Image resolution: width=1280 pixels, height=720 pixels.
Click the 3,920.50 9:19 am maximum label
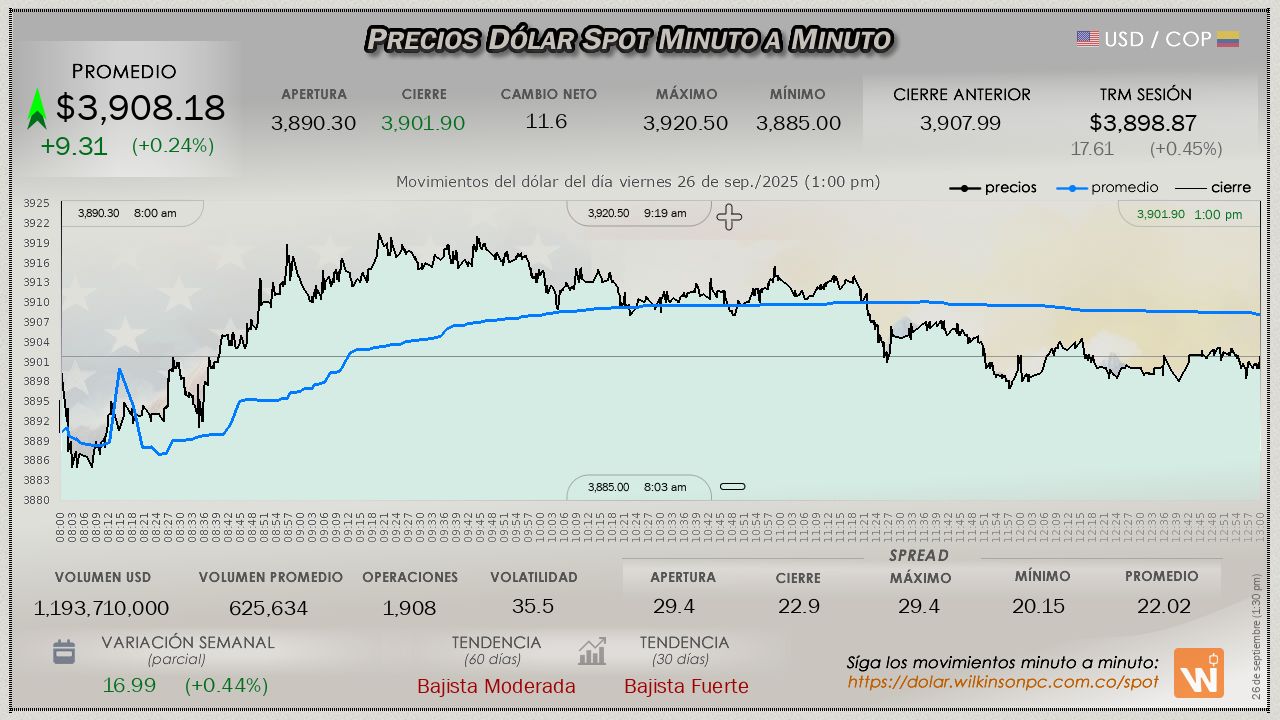click(637, 213)
